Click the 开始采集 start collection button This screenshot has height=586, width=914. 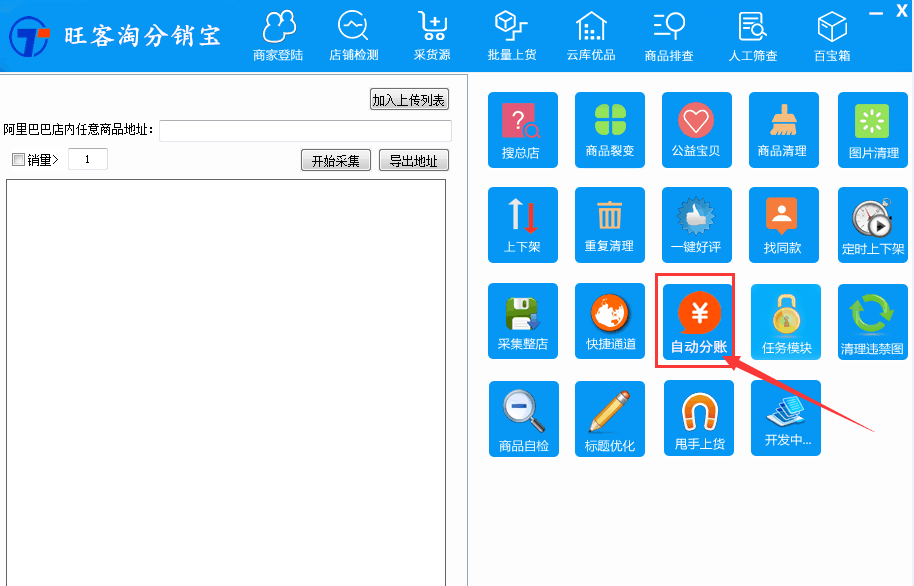[x=335, y=160]
